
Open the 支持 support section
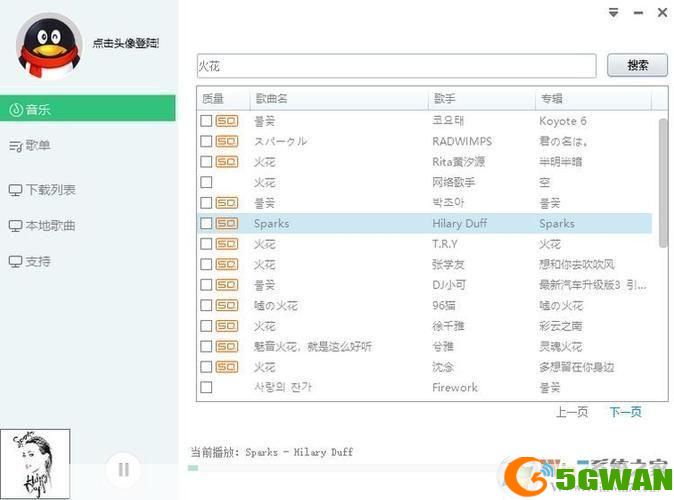pyautogui.click(x=30, y=261)
